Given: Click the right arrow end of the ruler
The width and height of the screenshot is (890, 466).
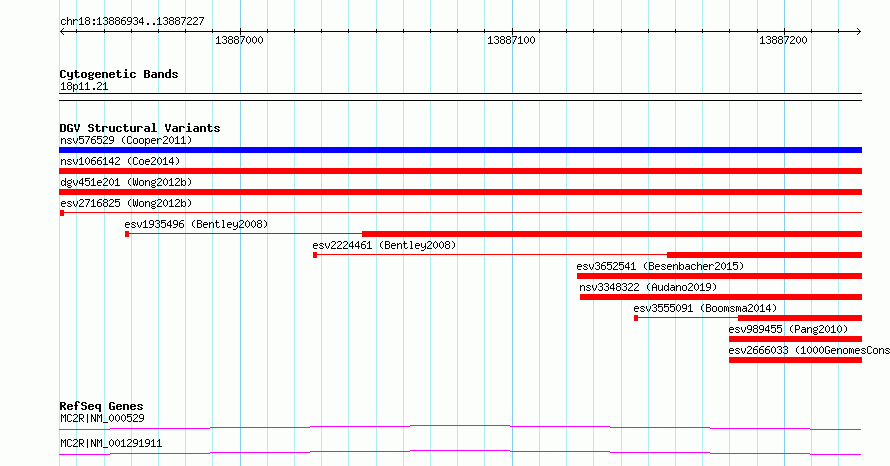Looking at the screenshot, I should coord(859,31).
